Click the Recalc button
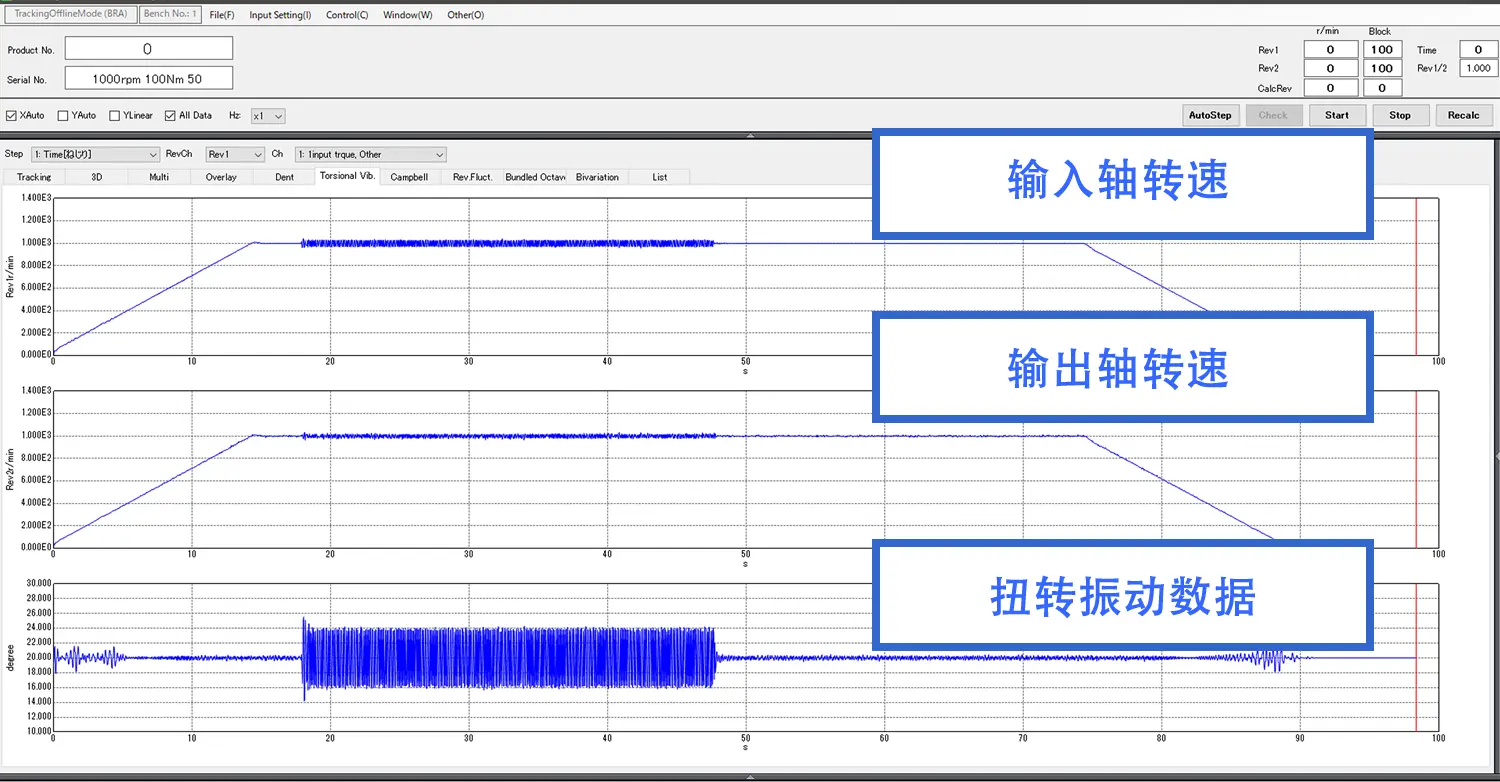Viewport: 1500px width, 782px height. click(1463, 115)
